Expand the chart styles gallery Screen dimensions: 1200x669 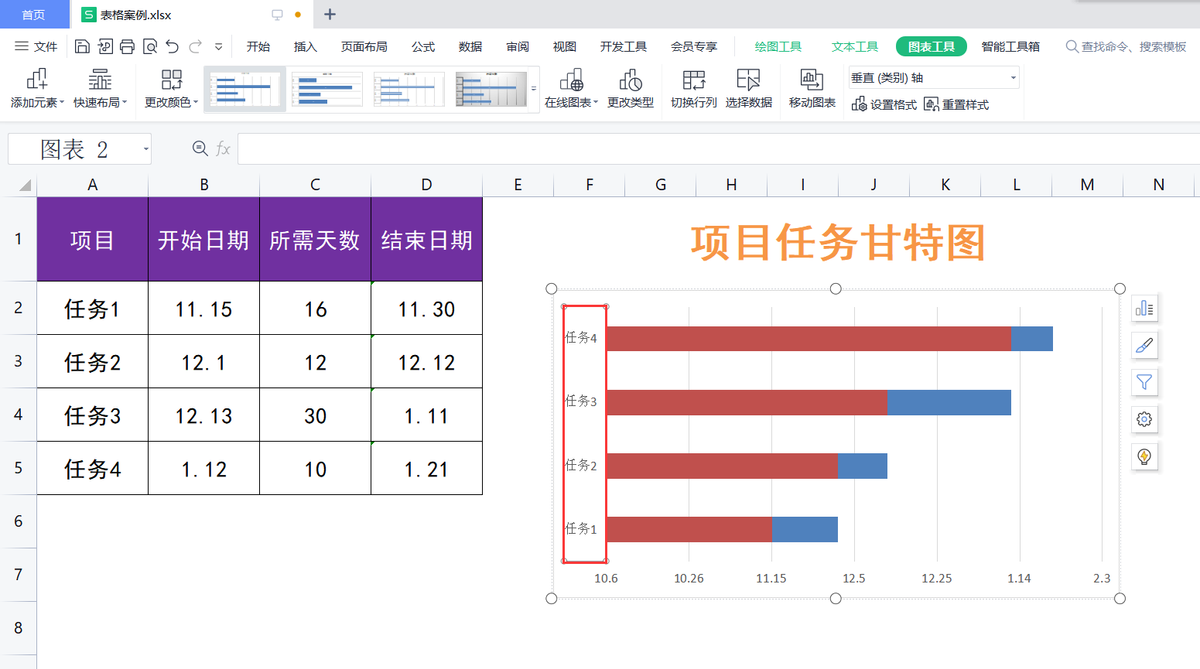534,89
